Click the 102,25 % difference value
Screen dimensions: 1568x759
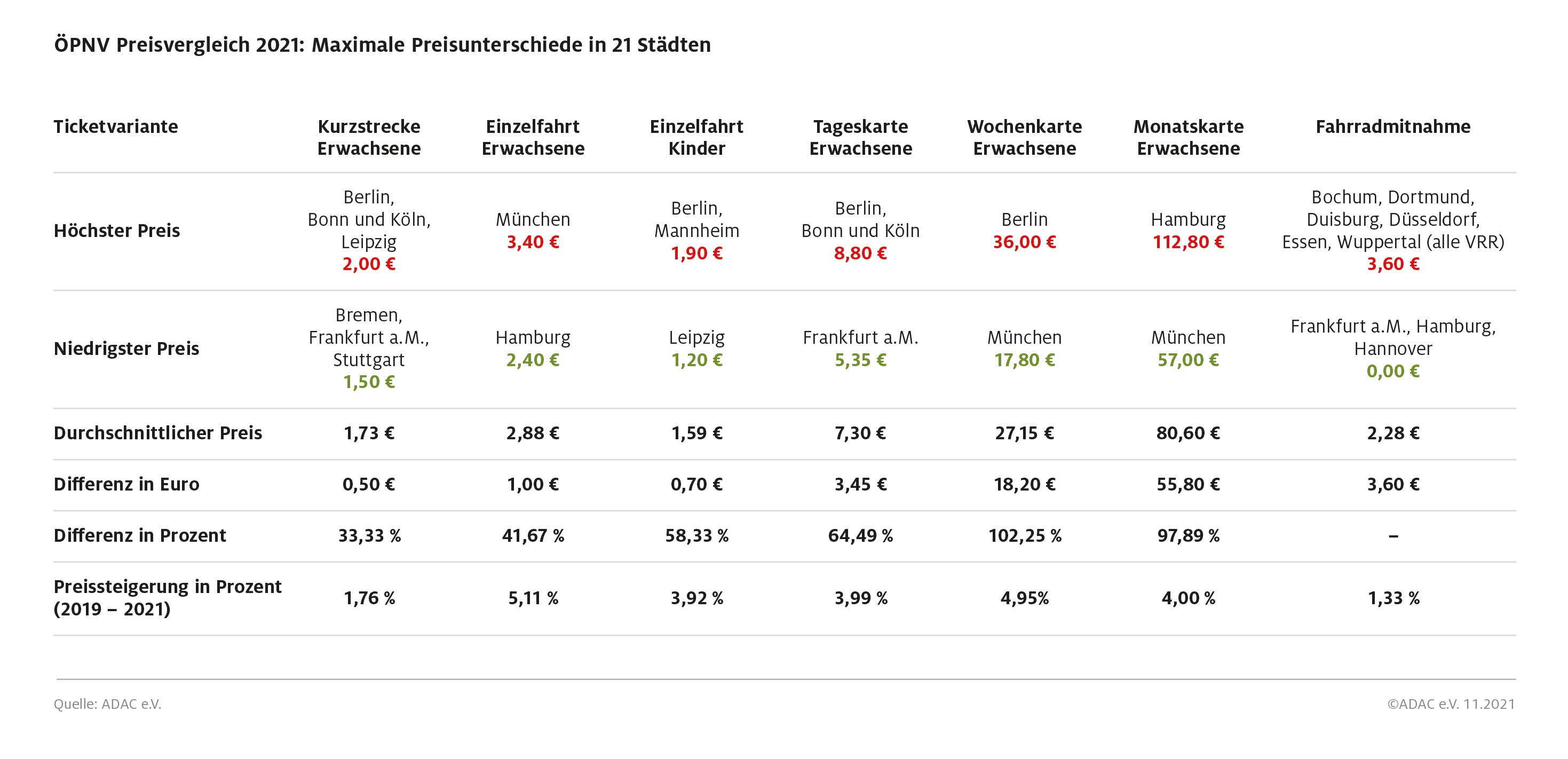(x=1025, y=535)
